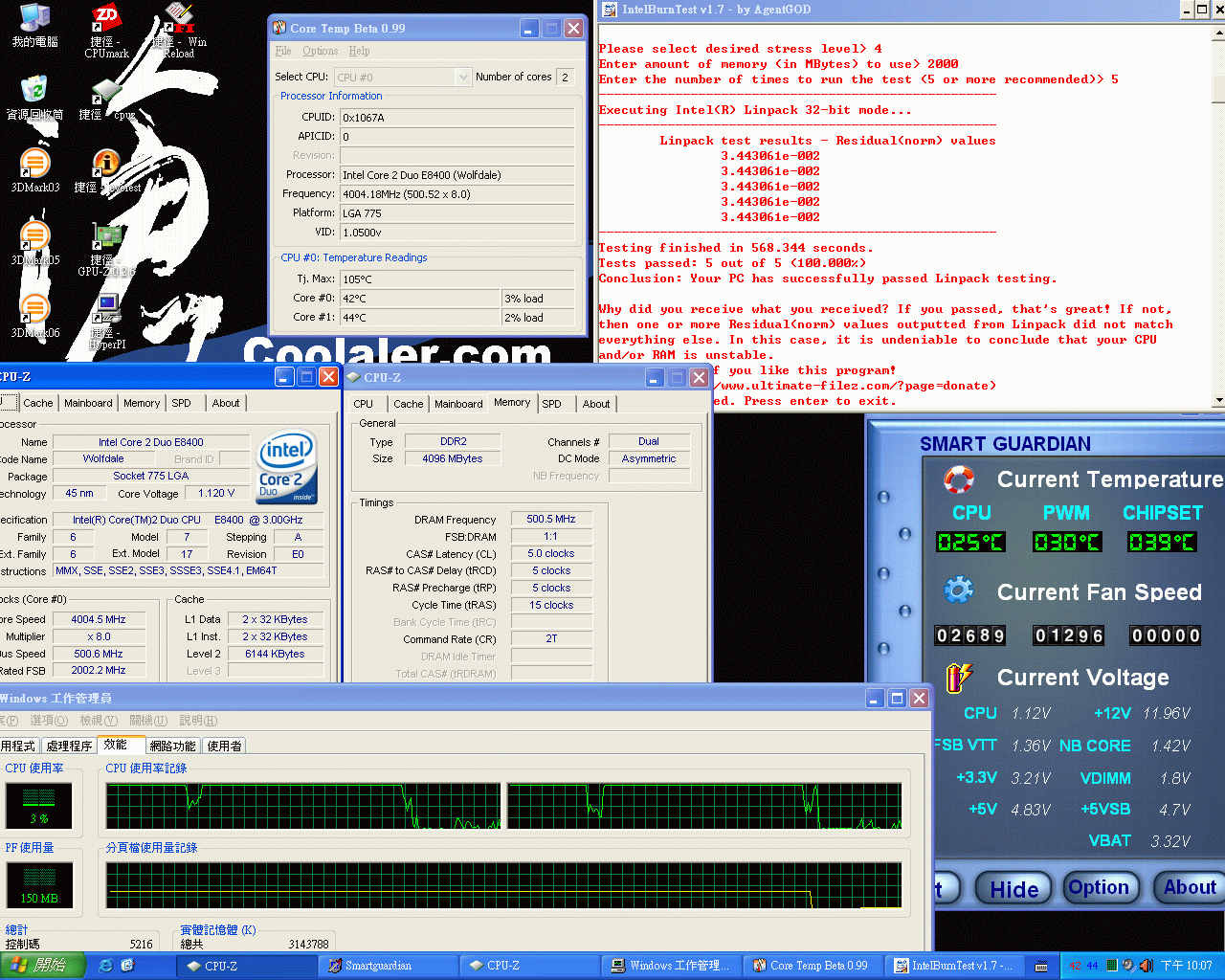Select the 3DMark05 desktop icon
Image resolution: width=1225 pixels, height=980 pixels.
(x=34, y=243)
